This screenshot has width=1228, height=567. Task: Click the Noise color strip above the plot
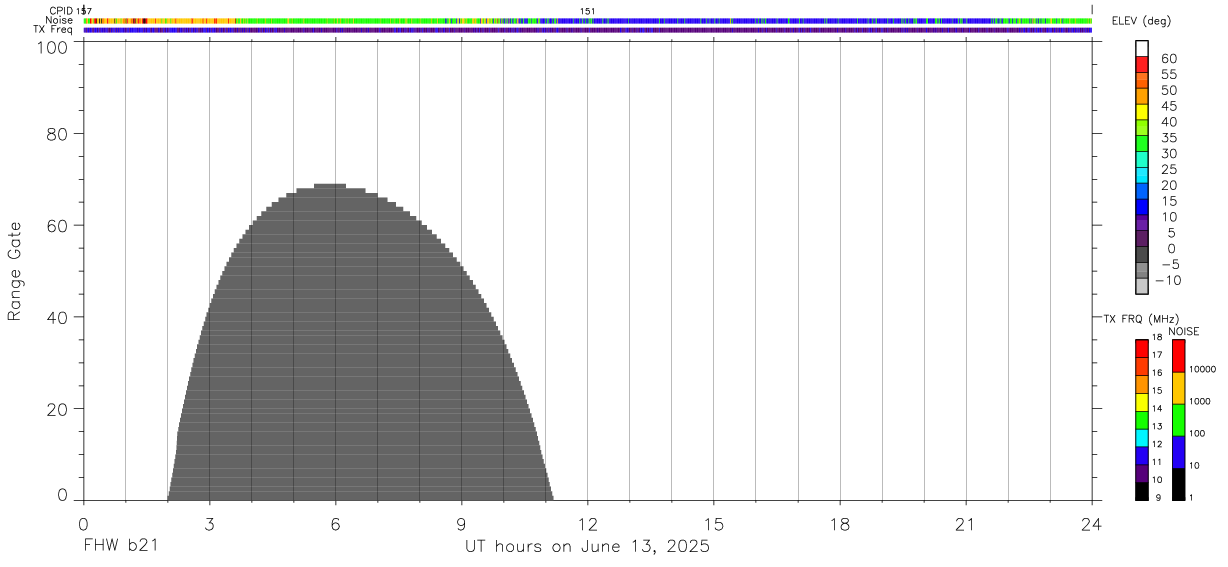[588, 20]
